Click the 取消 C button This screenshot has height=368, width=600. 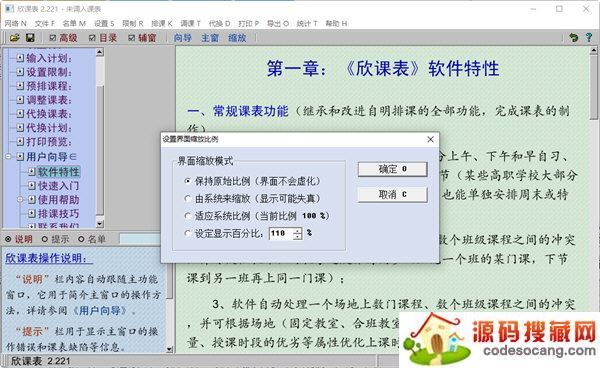[x=392, y=195]
